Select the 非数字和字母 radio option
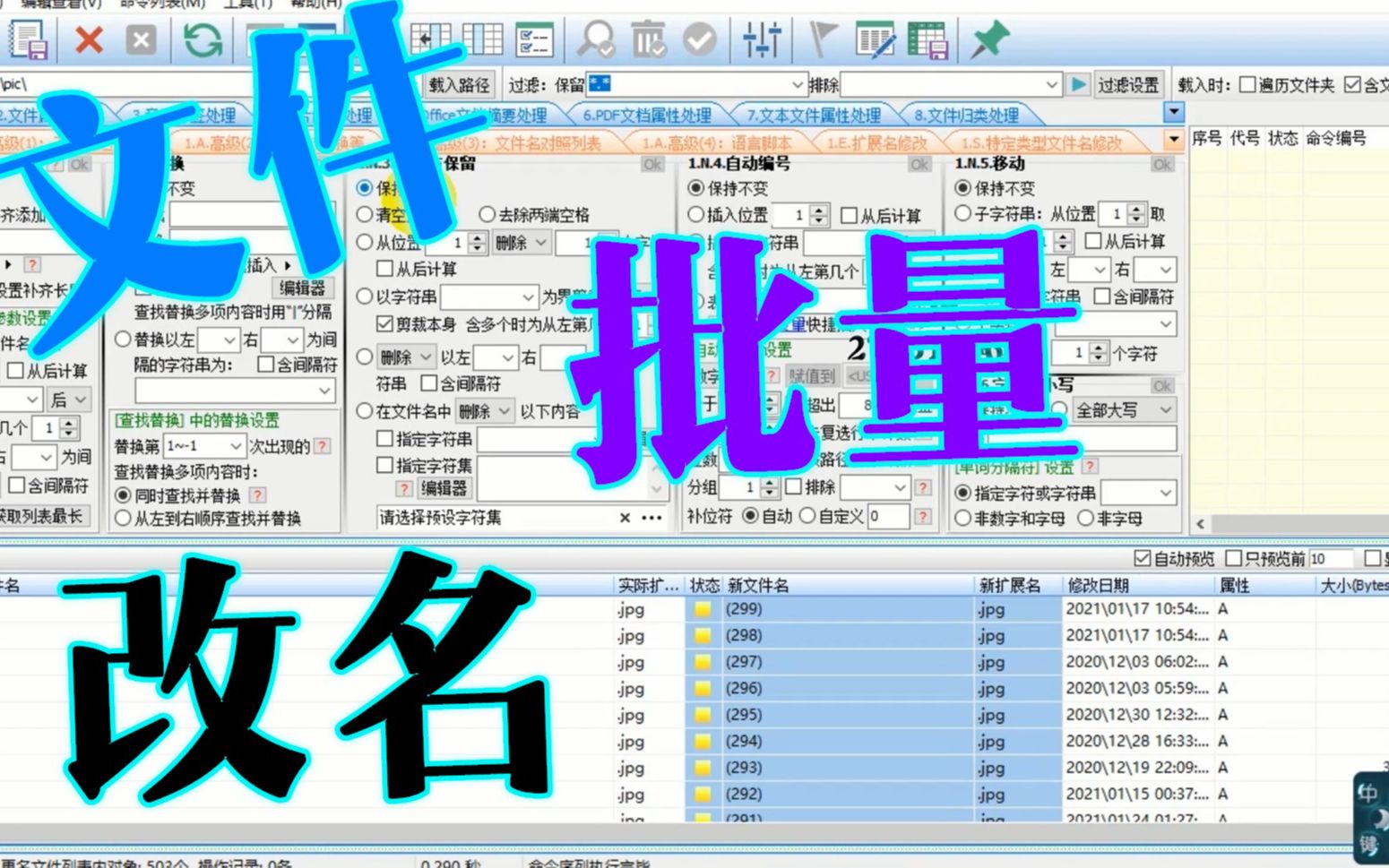Image resolution: width=1389 pixels, height=868 pixels. pos(963,519)
